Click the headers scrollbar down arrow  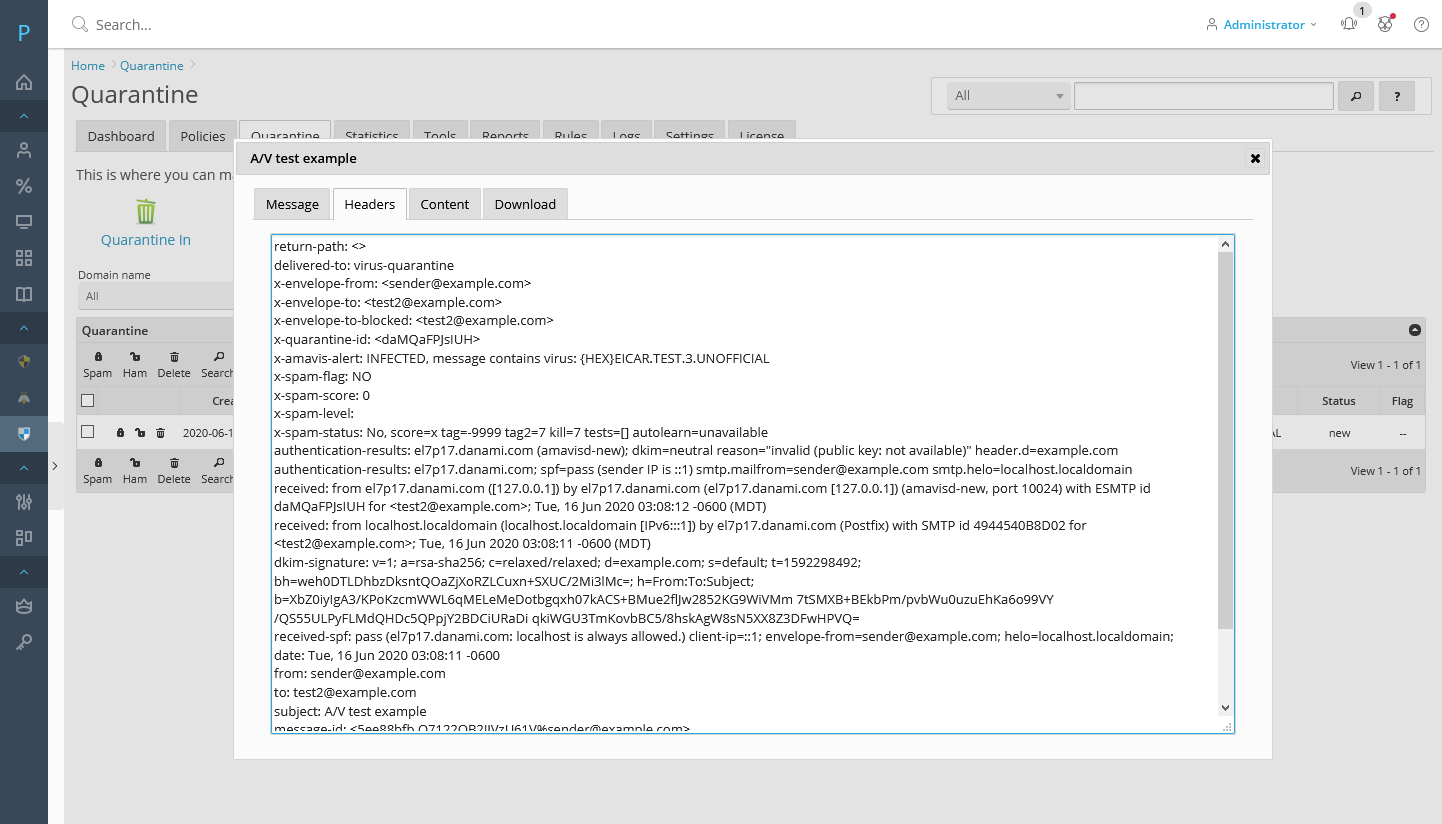point(1225,707)
